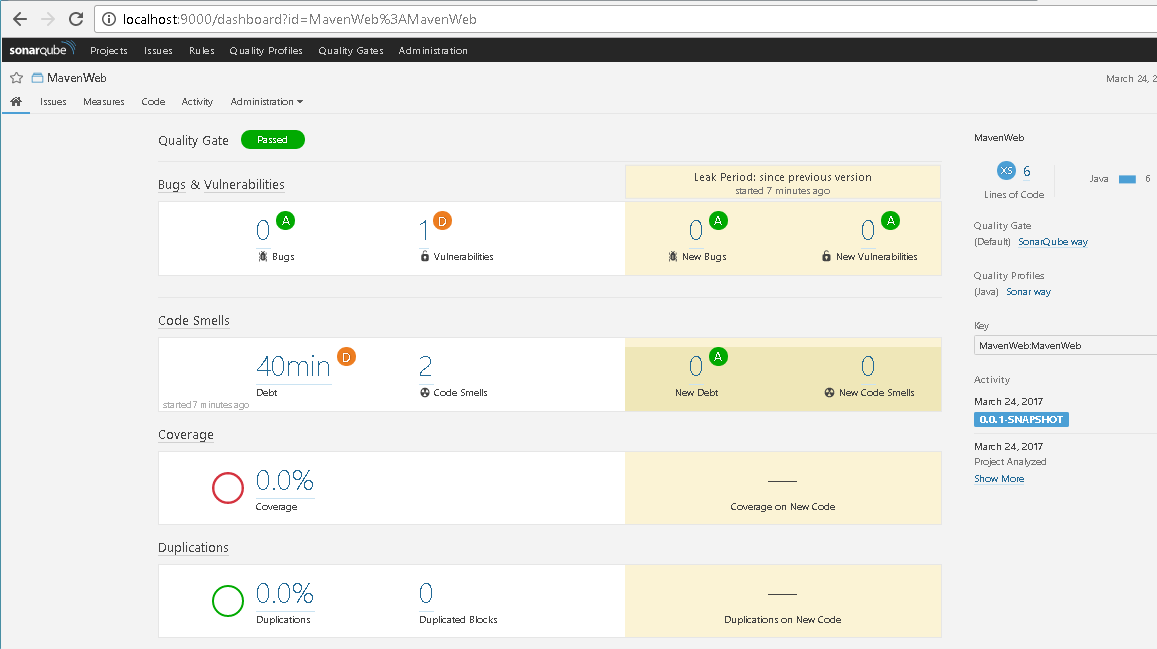Open Quality Profiles in top navigation
The image size is (1157, 649).
click(266, 51)
